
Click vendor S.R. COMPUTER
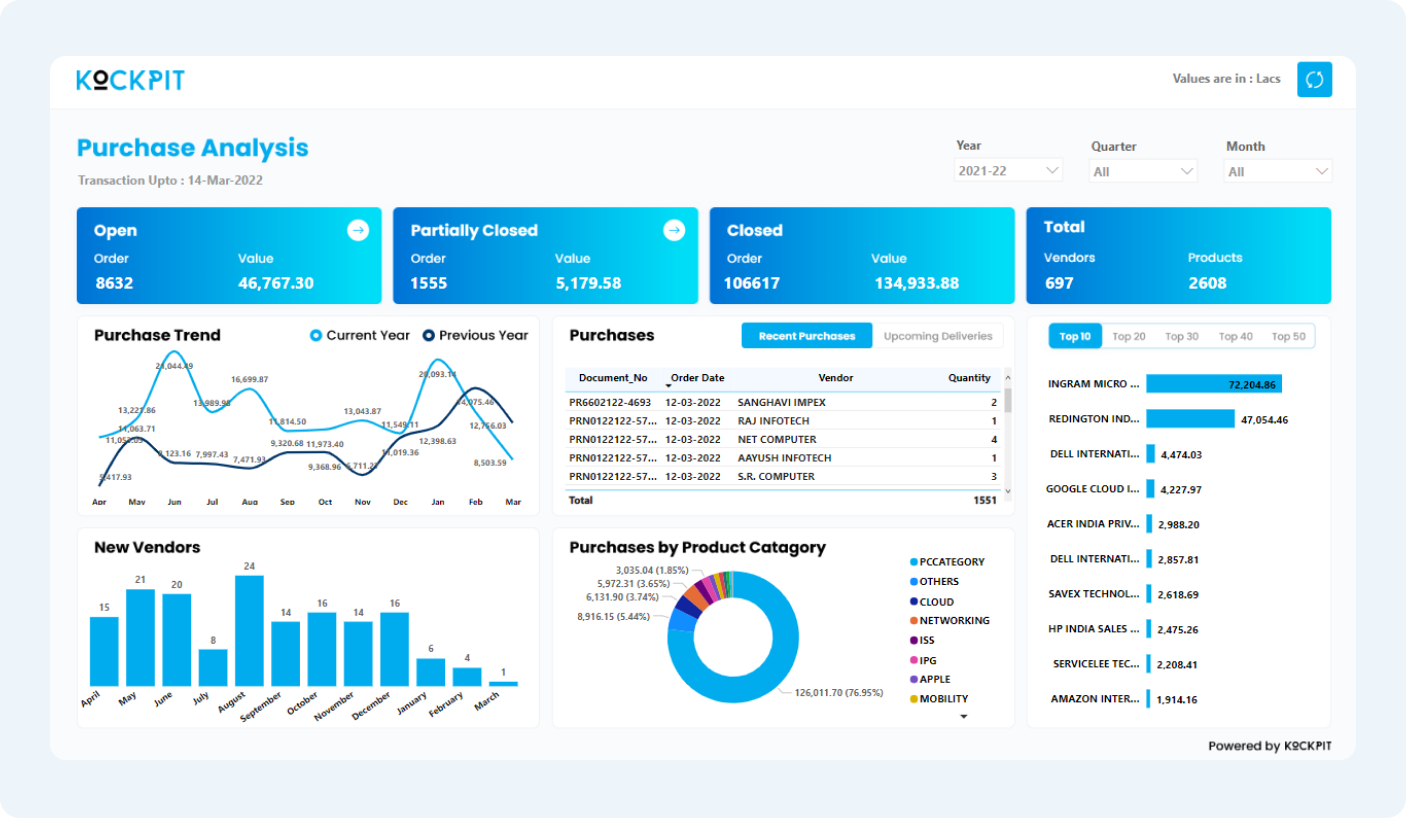[x=775, y=477]
